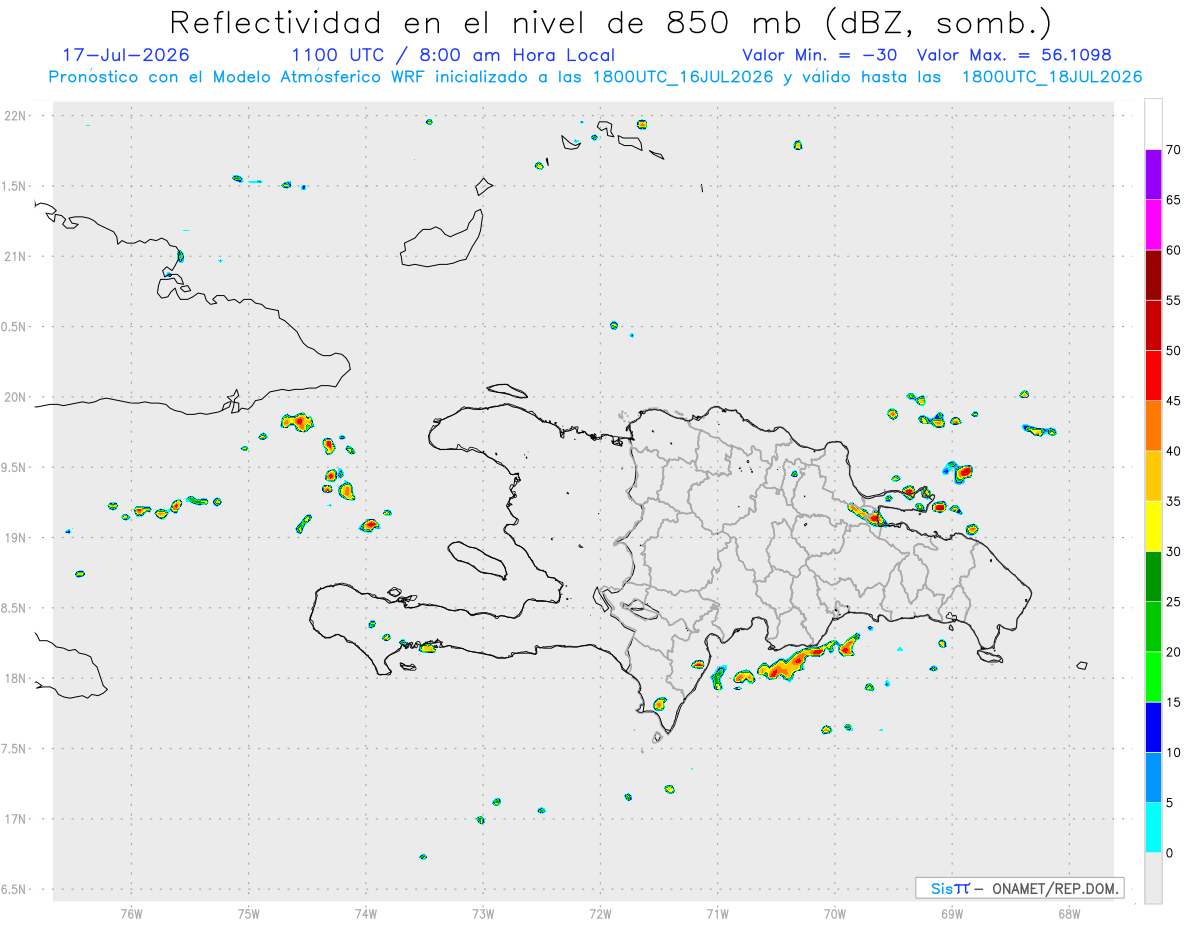Click the '1800UTC_18JUL2026' valid-until time
The image size is (1200, 927).
(1052, 77)
